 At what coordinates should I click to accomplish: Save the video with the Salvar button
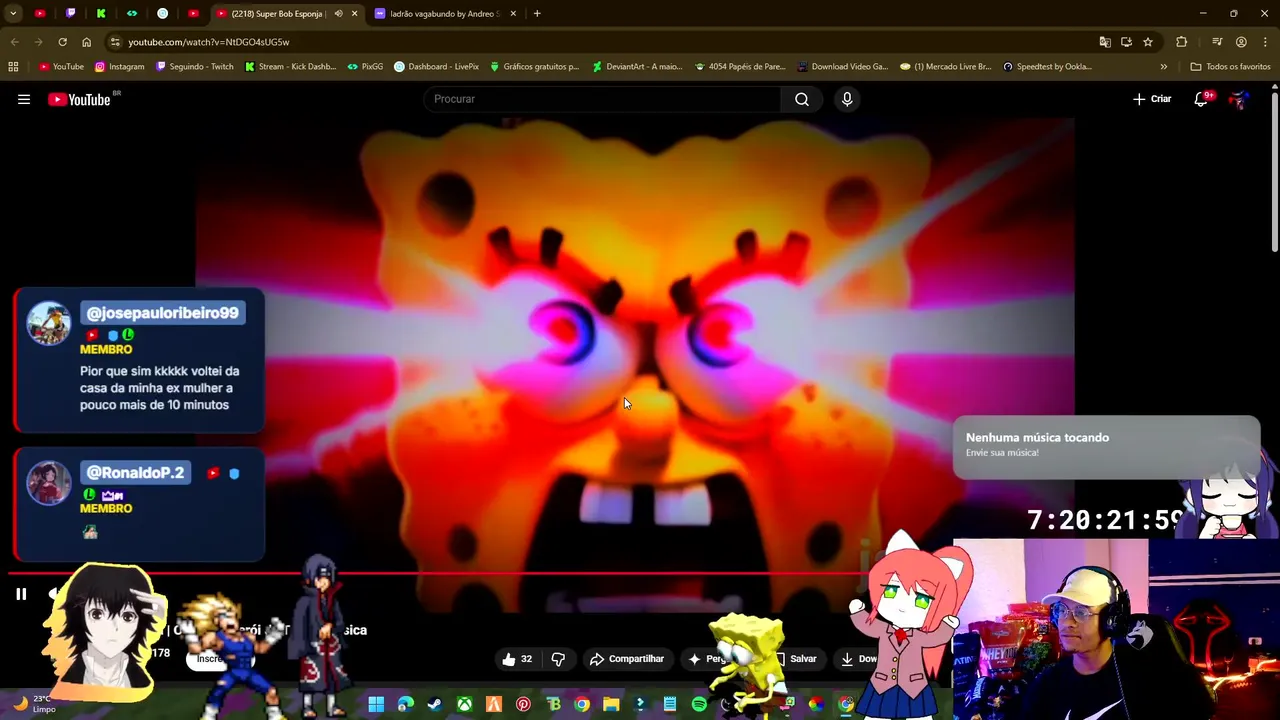pyautogui.click(x=802, y=659)
